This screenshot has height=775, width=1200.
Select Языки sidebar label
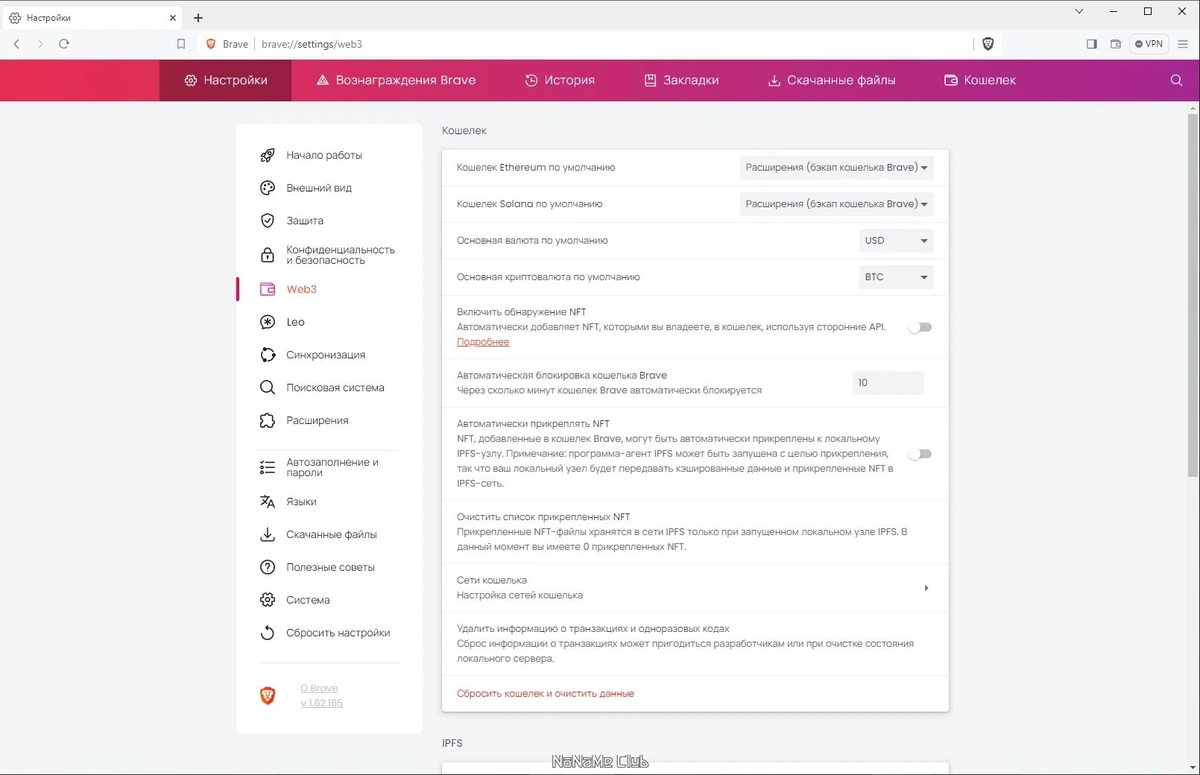pyautogui.click(x=301, y=502)
